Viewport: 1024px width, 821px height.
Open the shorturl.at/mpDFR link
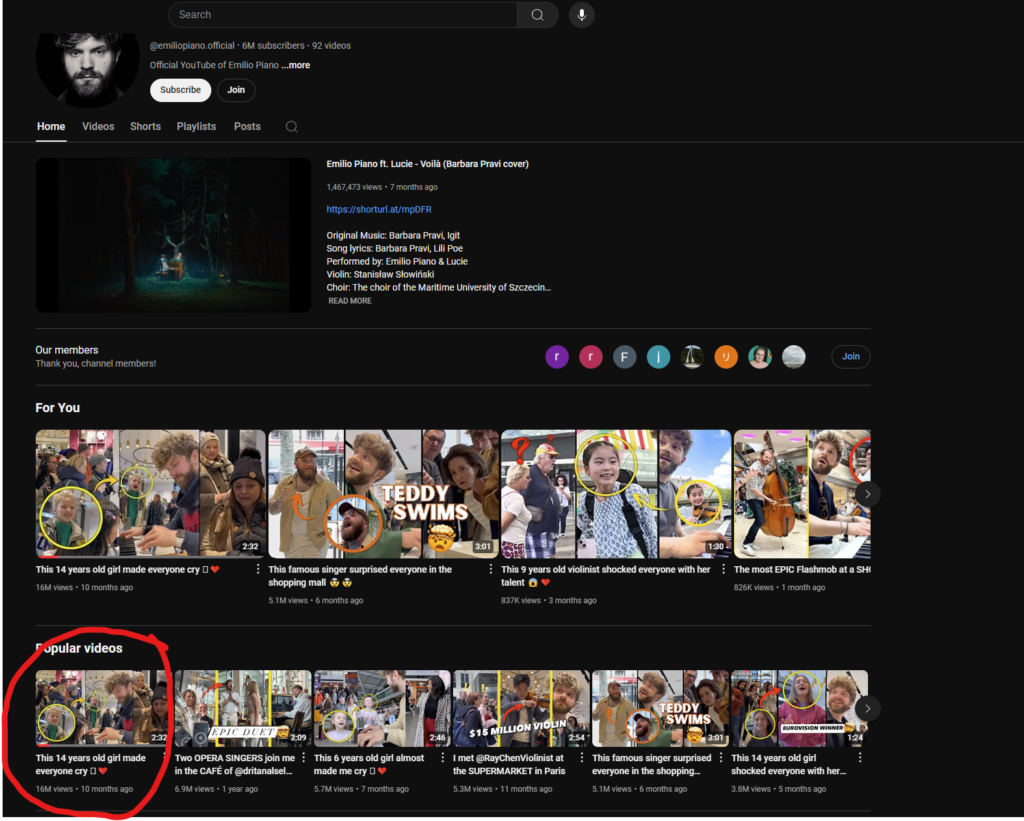(x=379, y=210)
